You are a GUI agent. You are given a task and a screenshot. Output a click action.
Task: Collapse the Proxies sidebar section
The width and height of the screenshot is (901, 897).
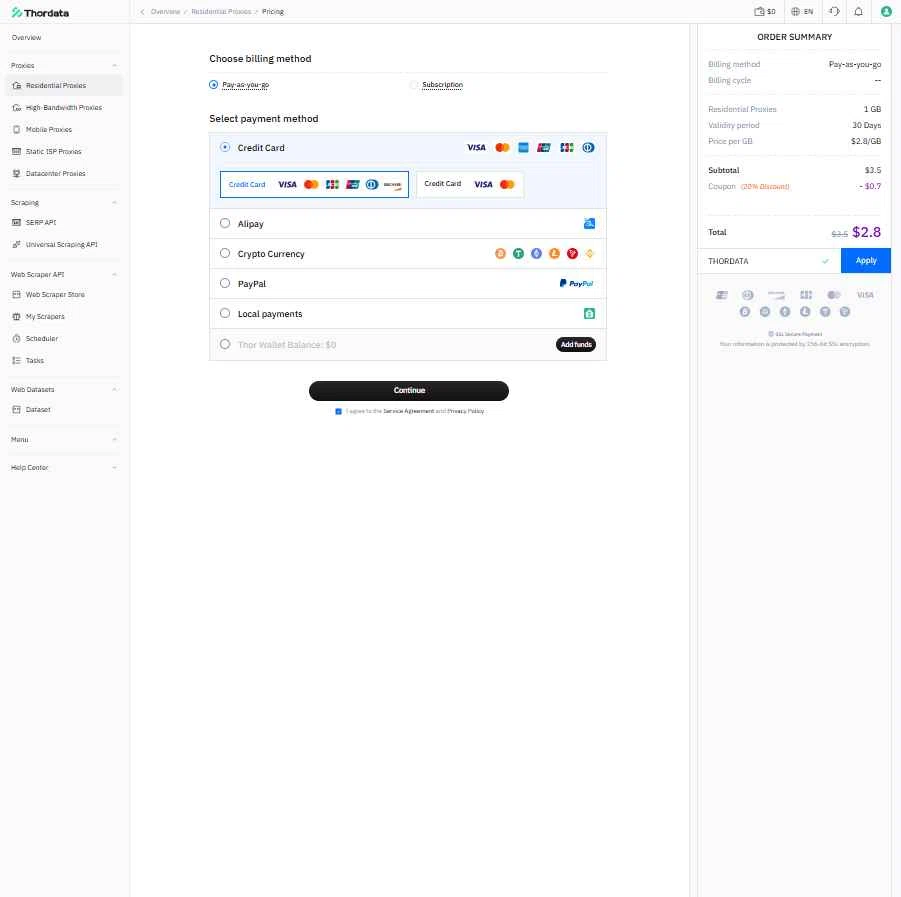pos(114,66)
